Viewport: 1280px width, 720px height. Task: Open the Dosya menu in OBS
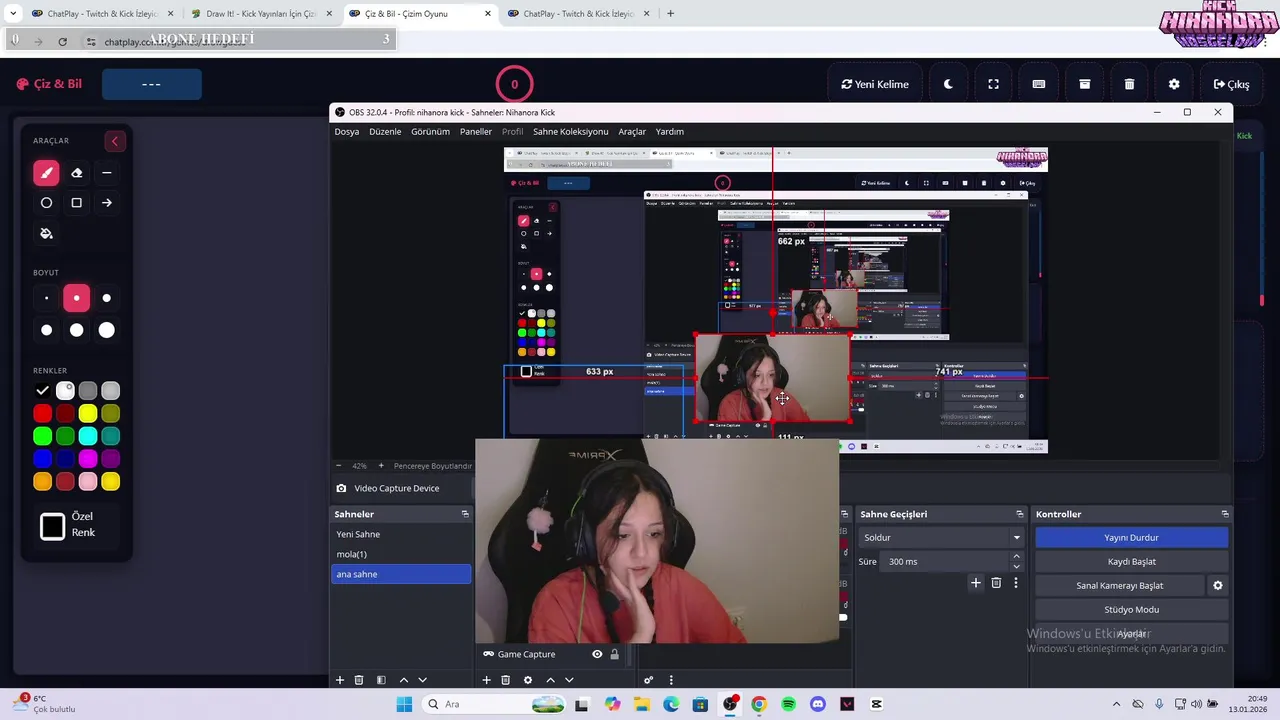coord(346,132)
